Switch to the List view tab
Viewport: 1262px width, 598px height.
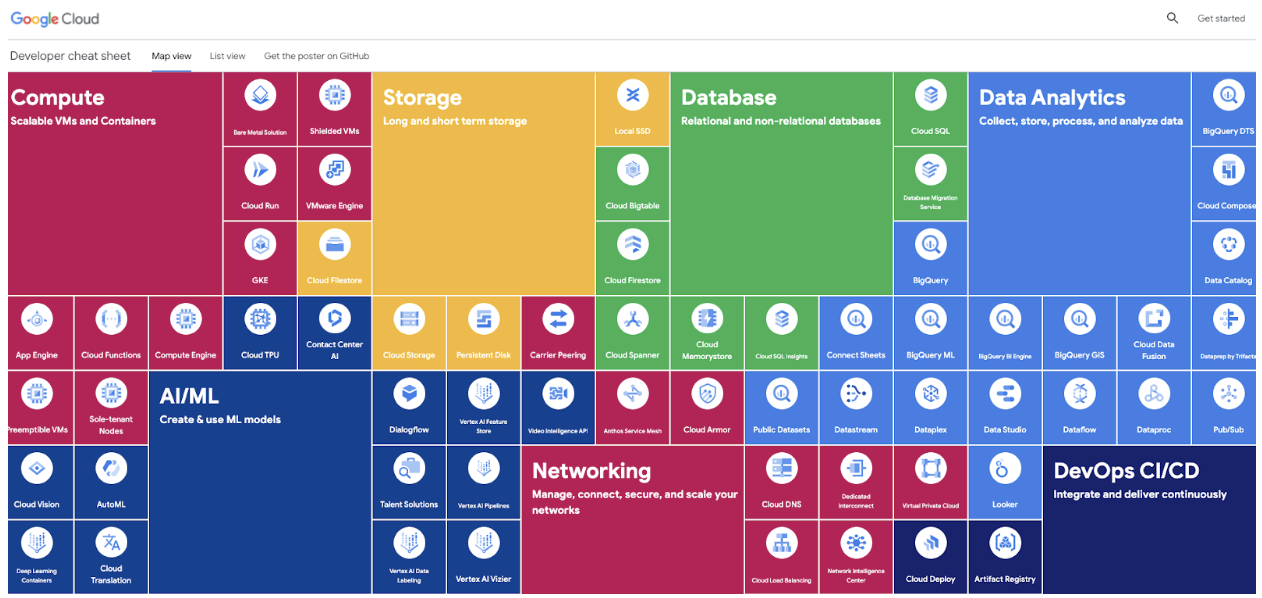[x=227, y=56]
